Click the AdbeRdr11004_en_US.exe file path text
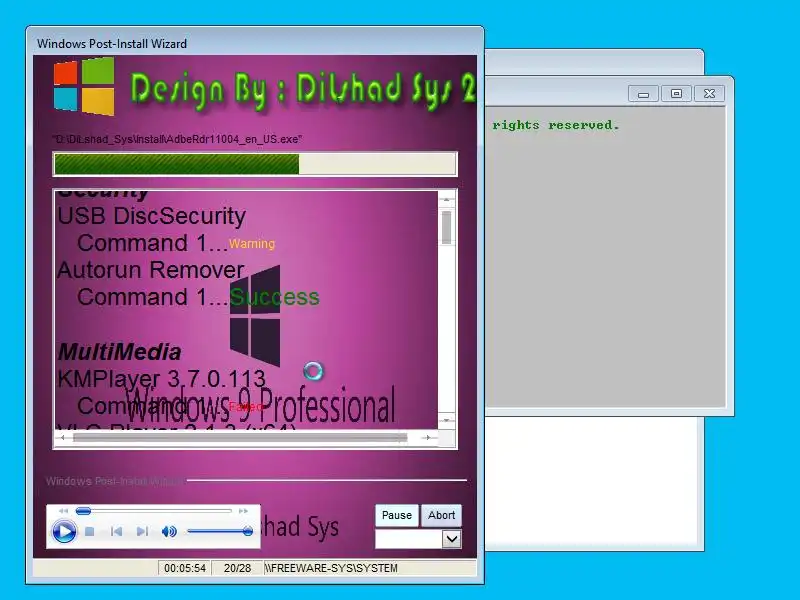This screenshot has height=600, width=800. (x=177, y=139)
